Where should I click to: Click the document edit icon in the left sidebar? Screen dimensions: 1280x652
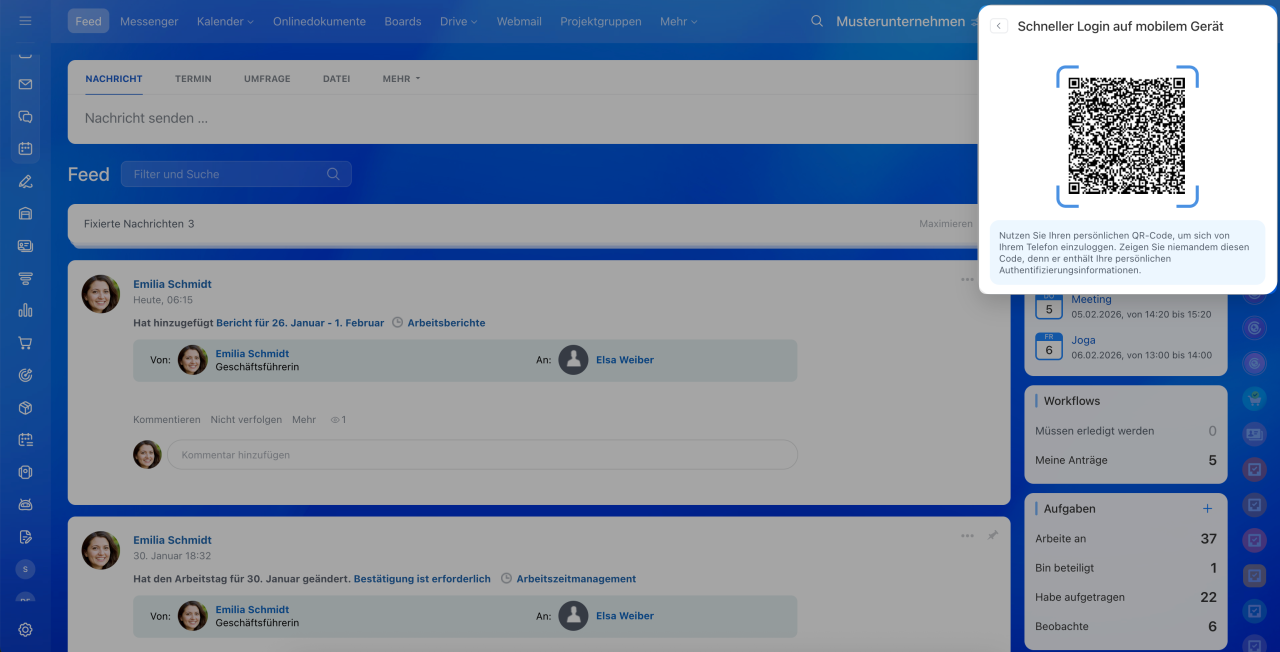tap(25, 537)
